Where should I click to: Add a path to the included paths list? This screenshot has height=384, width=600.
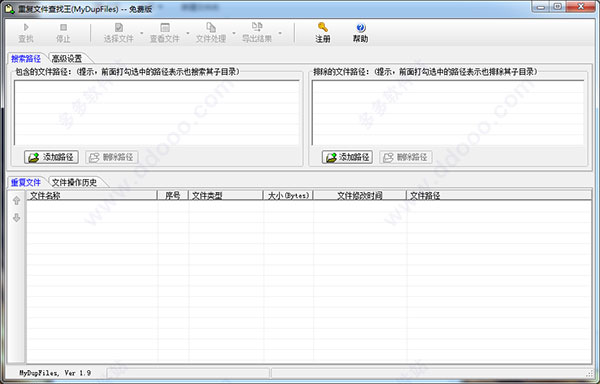click(51, 157)
